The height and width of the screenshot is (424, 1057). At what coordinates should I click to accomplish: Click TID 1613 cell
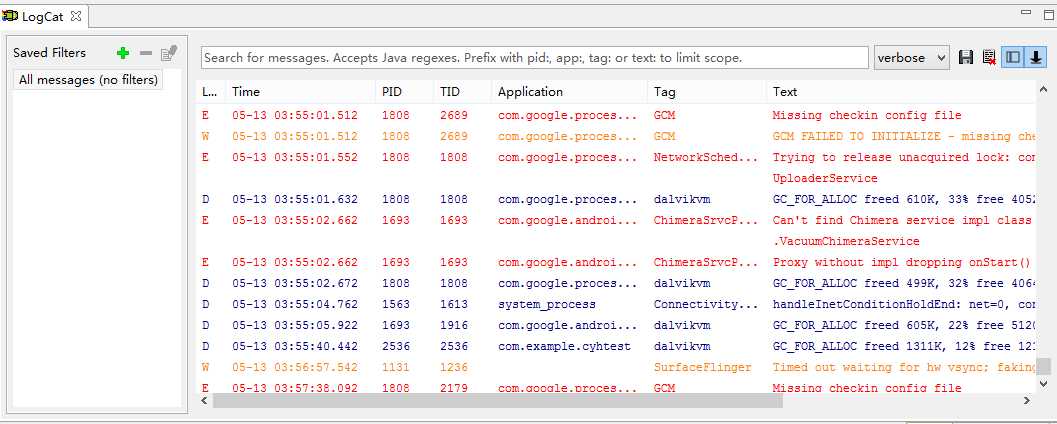454,304
